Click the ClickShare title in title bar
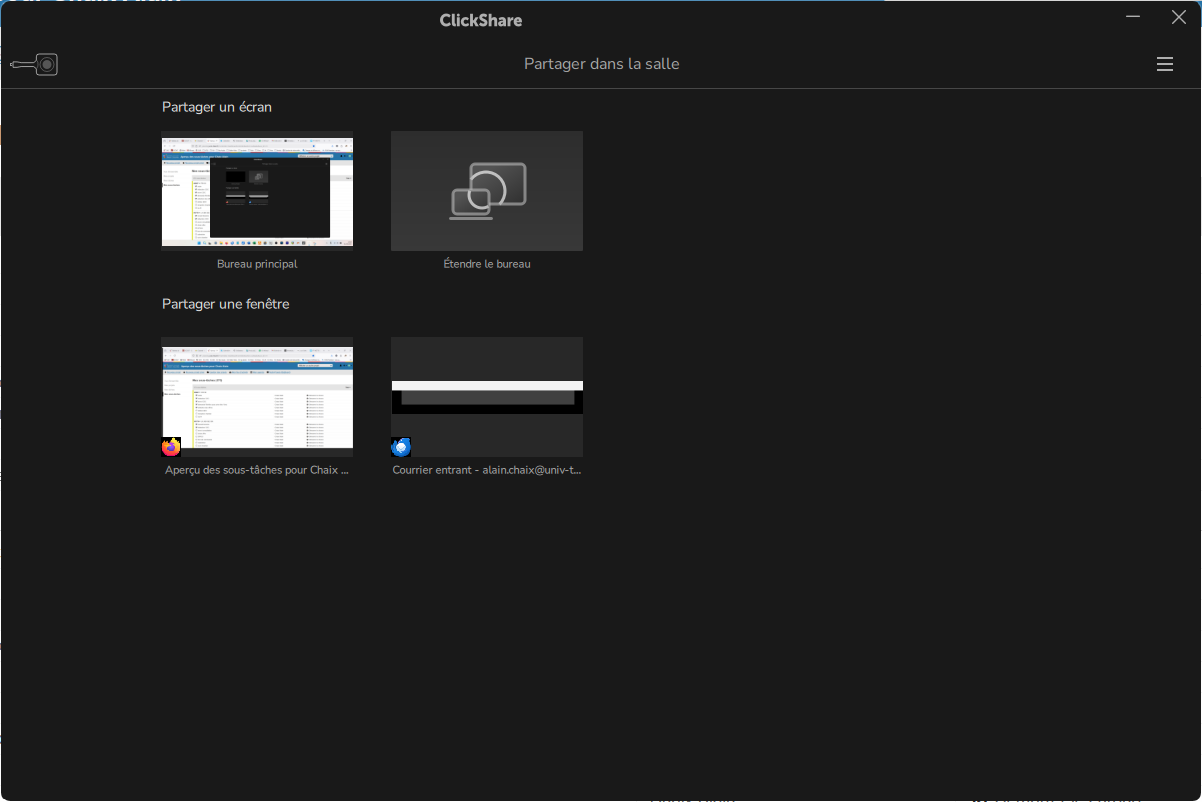The height and width of the screenshot is (802, 1202). click(481, 20)
